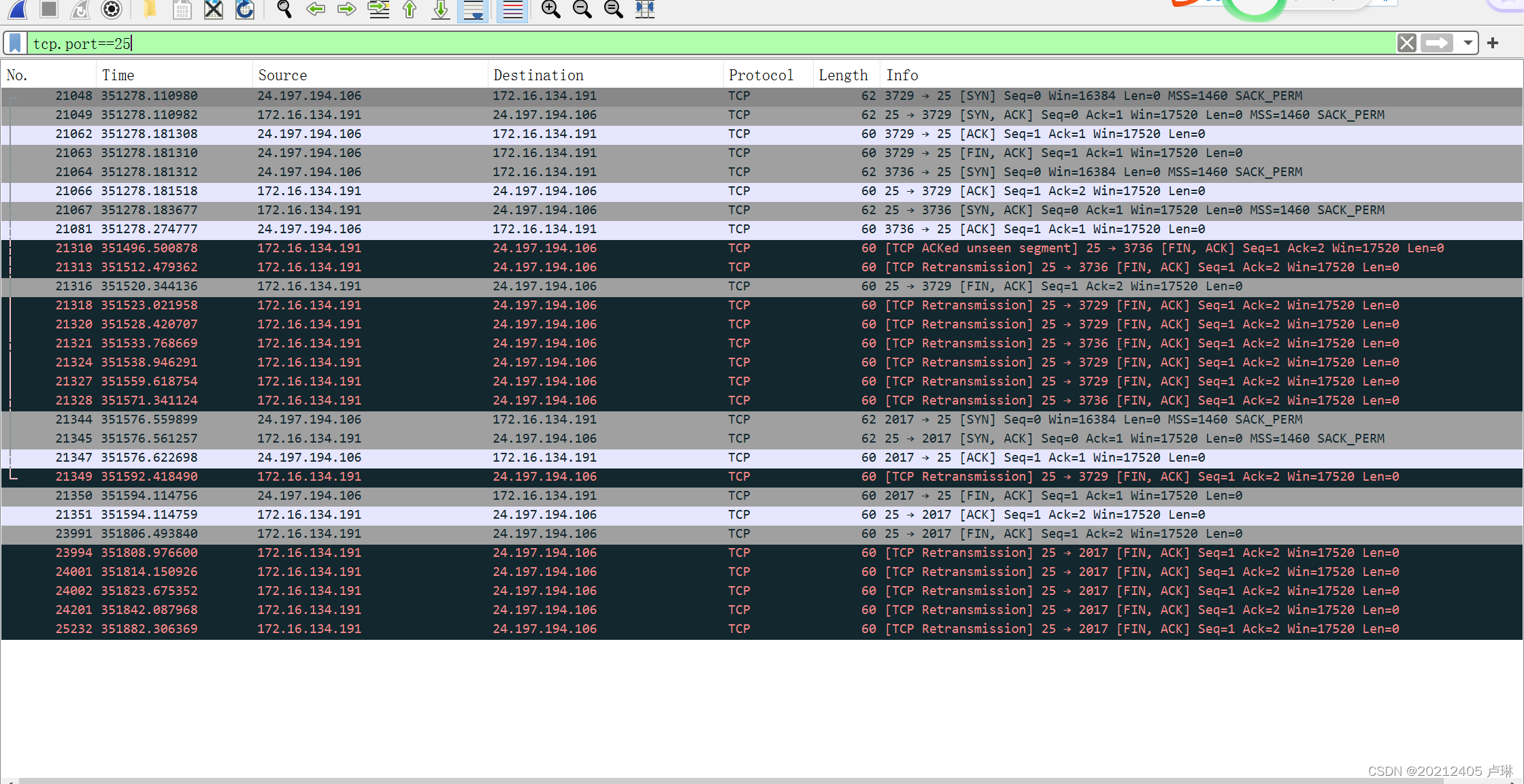This screenshot has width=1524, height=784.
Task: Sort by the No. column header
Action: [x=48, y=75]
